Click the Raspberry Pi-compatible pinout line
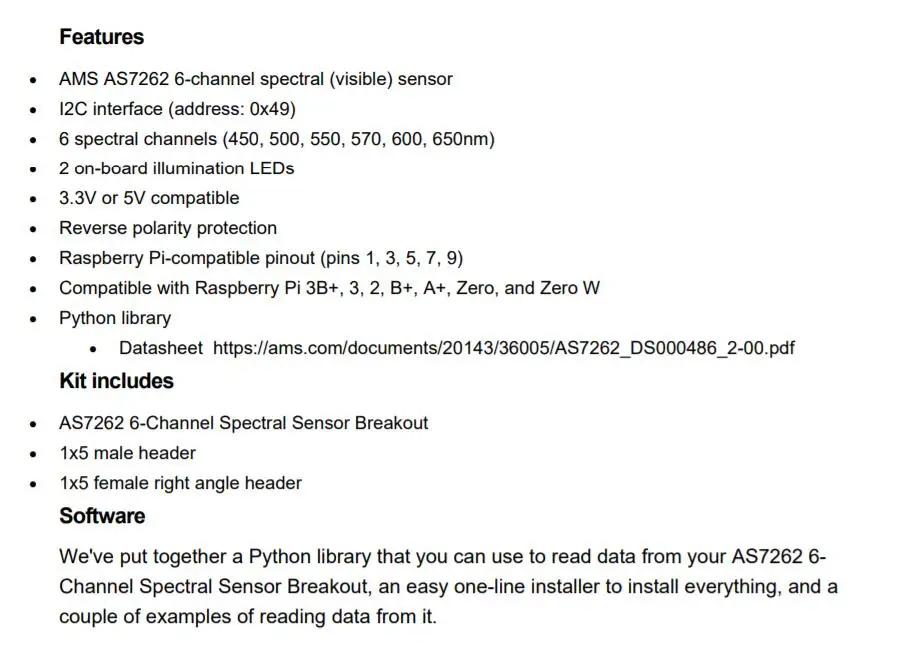 point(261,258)
